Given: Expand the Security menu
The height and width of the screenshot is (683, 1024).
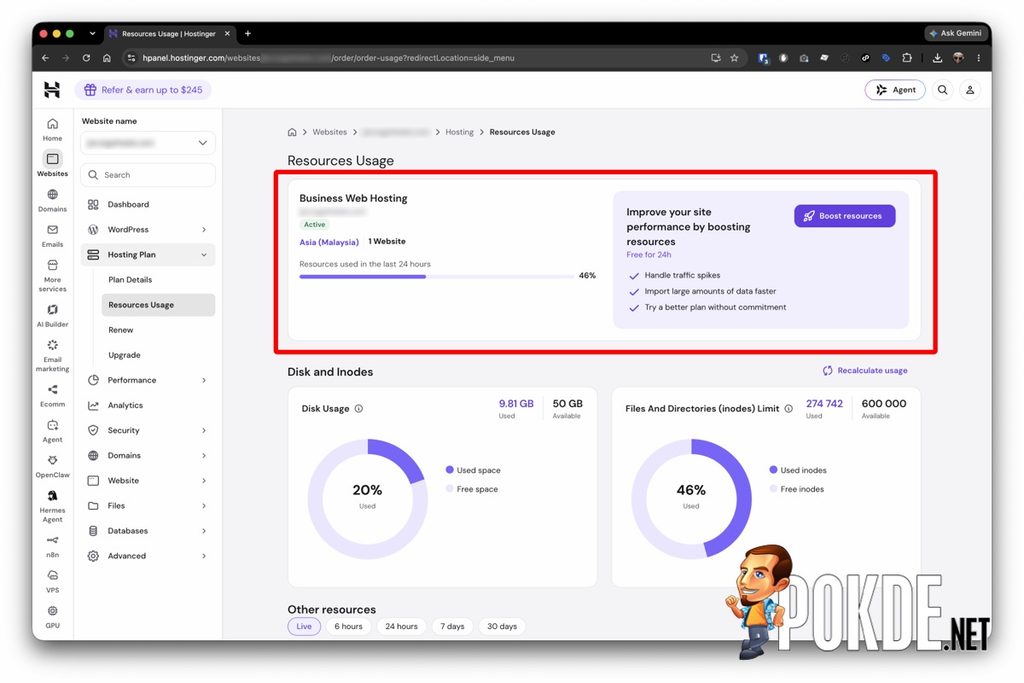Looking at the screenshot, I should pos(148,430).
